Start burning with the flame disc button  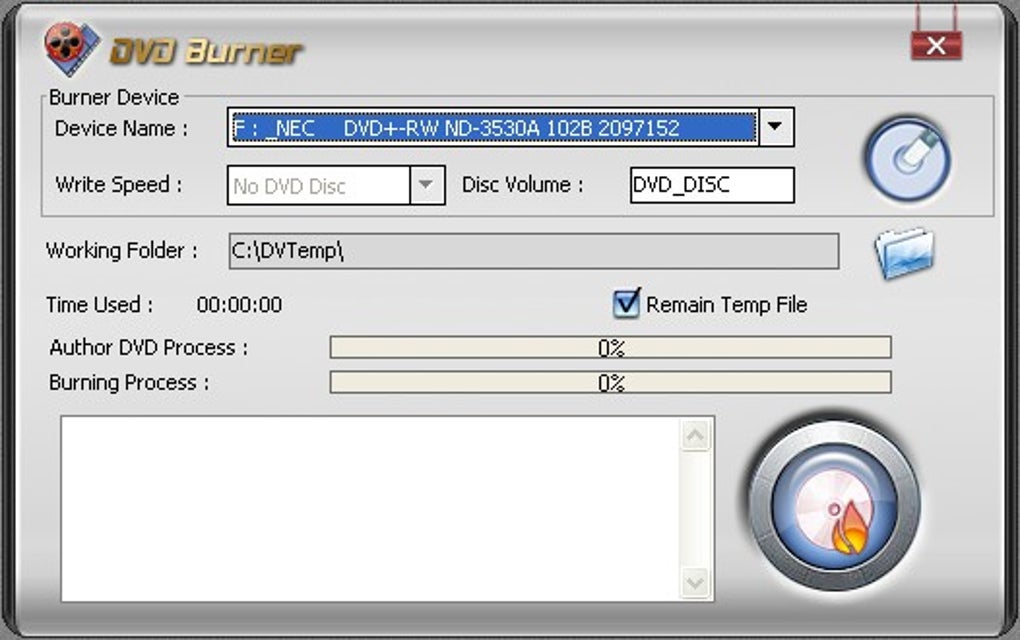click(835, 506)
